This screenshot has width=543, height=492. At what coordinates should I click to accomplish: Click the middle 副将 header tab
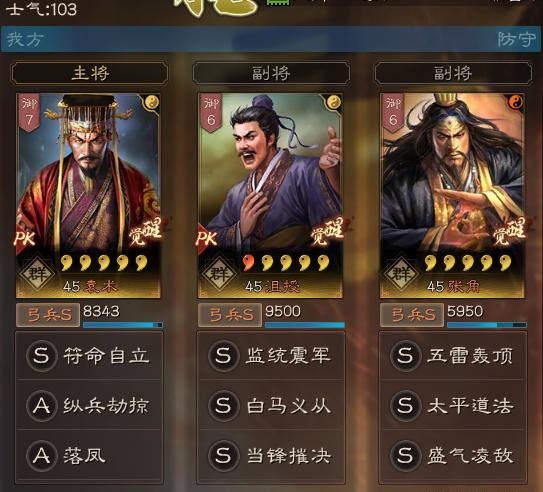tap(271, 73)
